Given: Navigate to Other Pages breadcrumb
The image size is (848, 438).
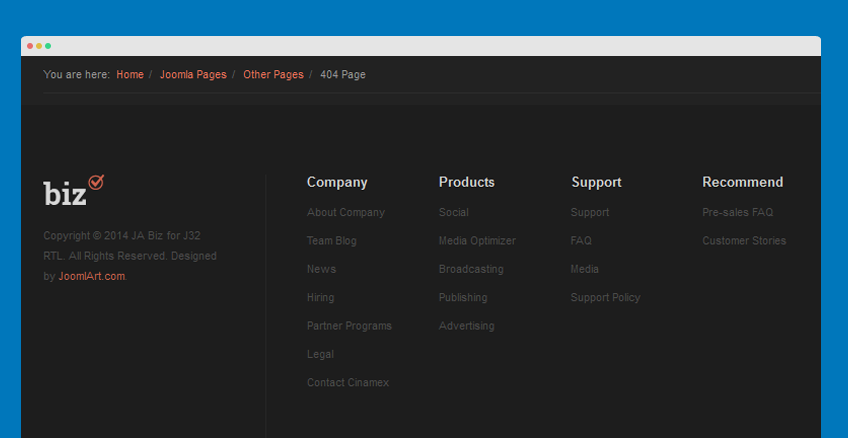Looking at the screenshot, I should click(273, 75).
